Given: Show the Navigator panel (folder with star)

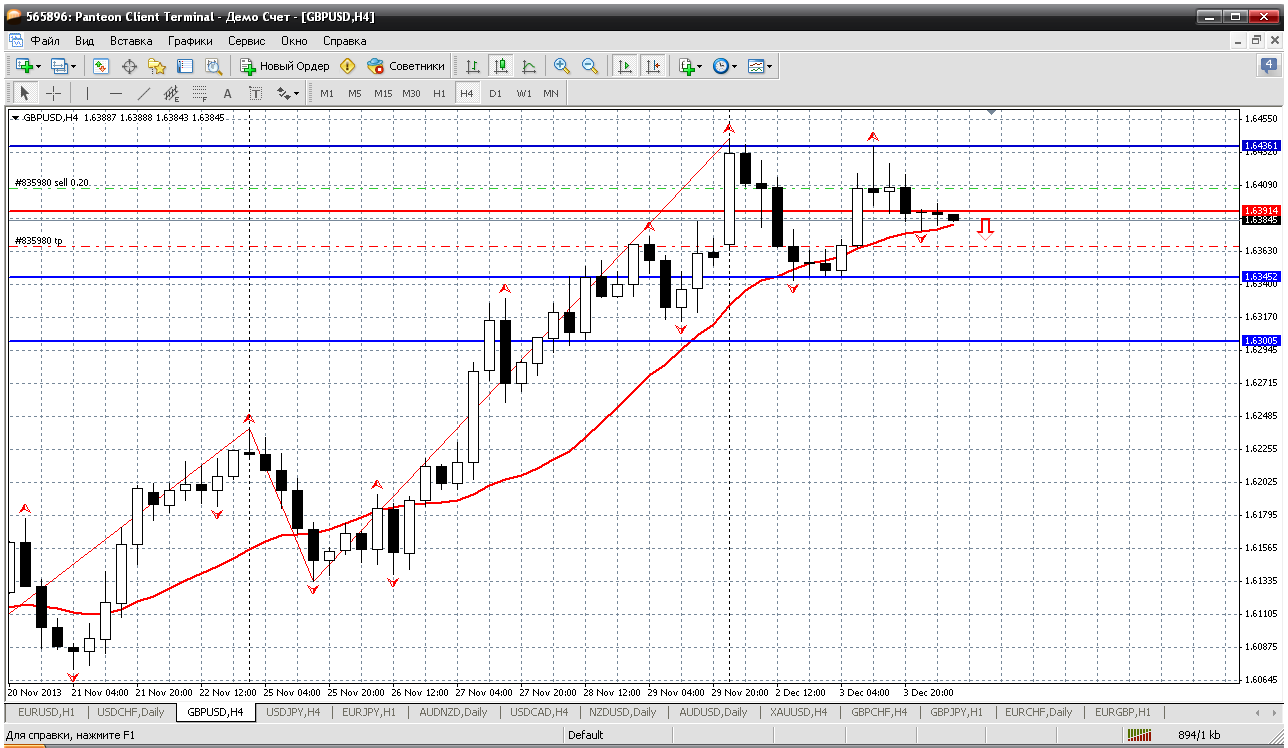Looking at the screenshot, I should 157,66.
